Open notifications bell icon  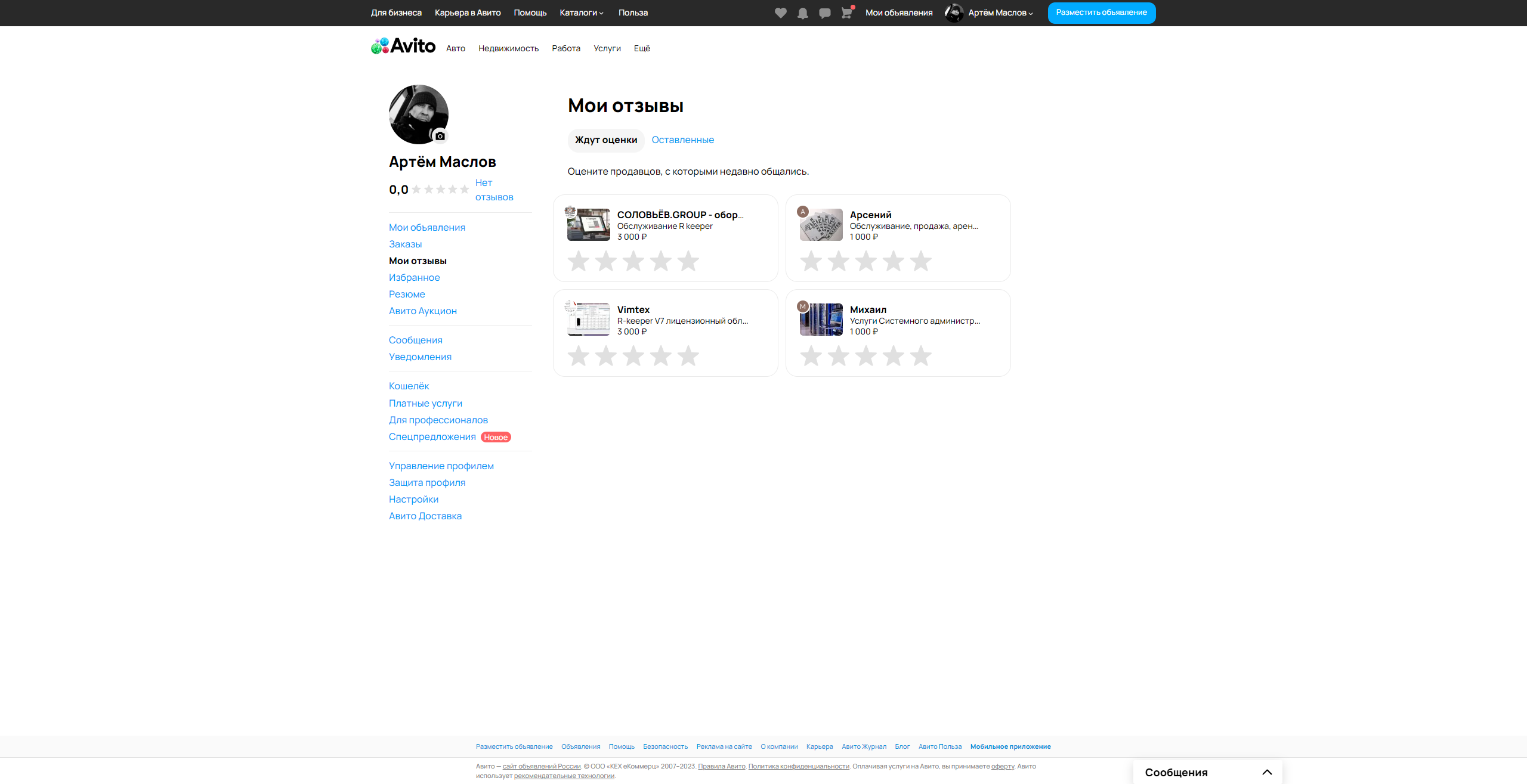803,13
